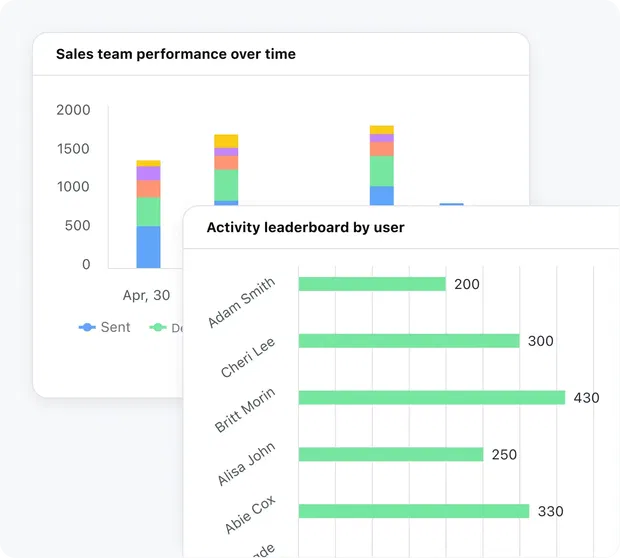Click the '250' value label

(504, 454)
